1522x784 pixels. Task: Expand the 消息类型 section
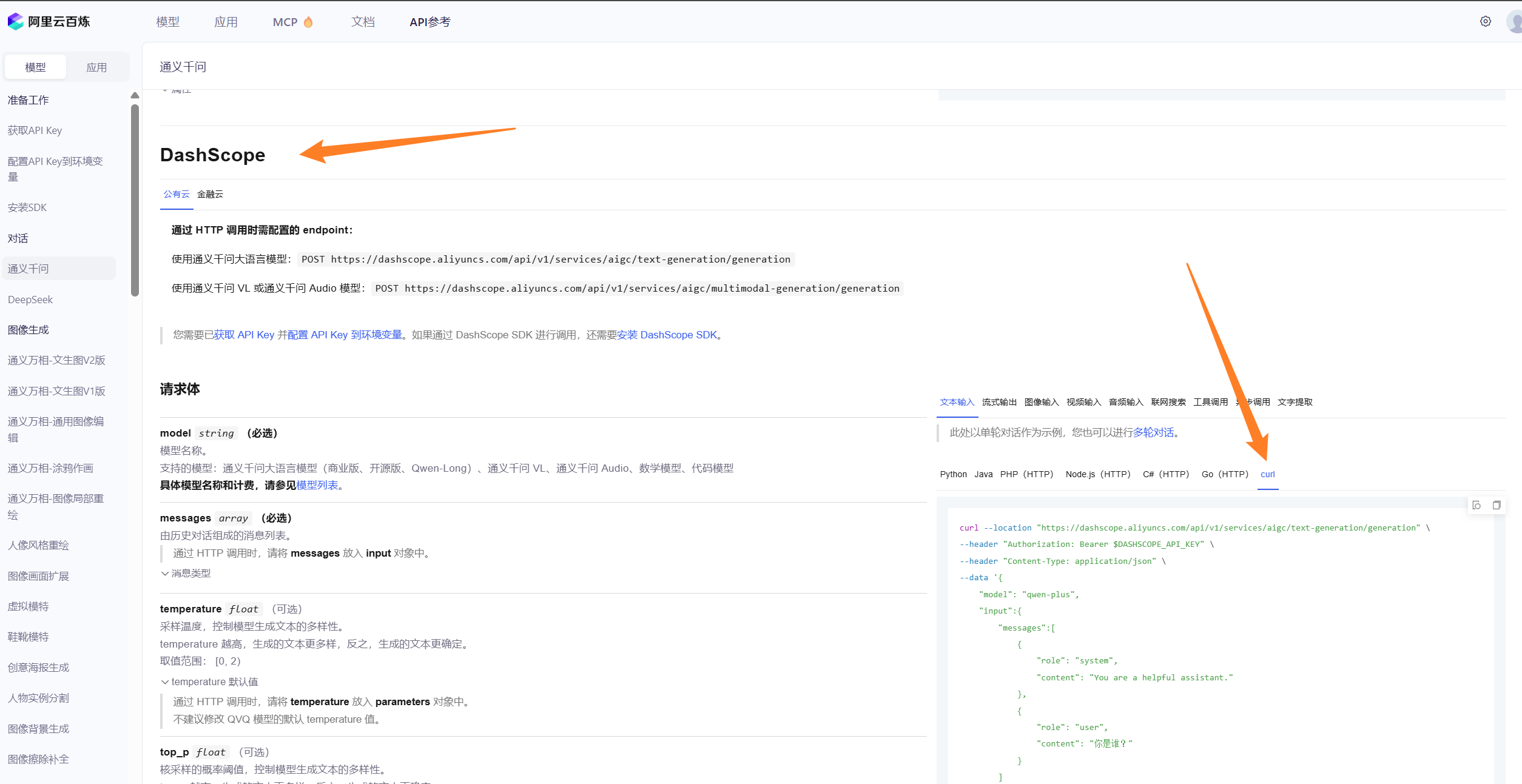(x=186, y=573)
